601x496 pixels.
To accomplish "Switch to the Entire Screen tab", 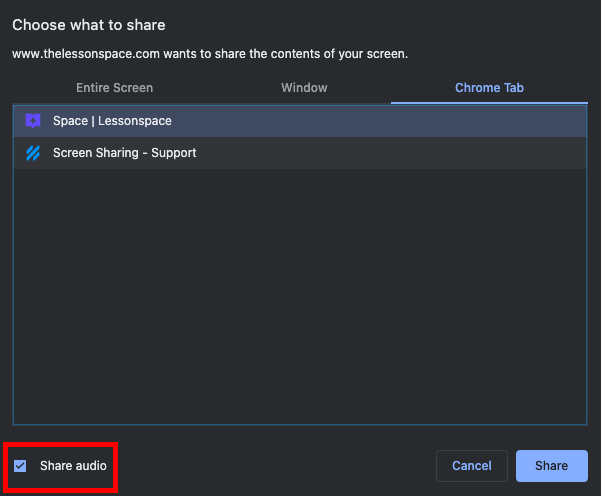I will coord(114,88).
